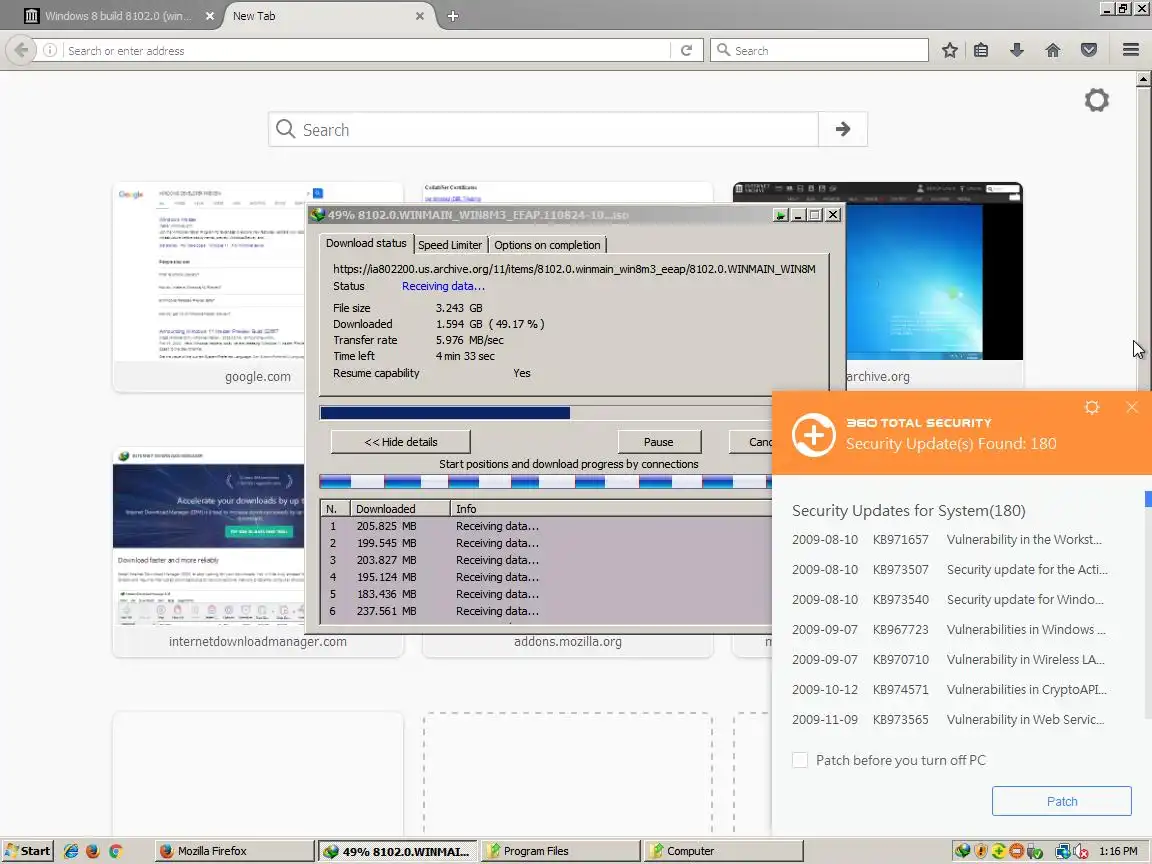
Task: Open IDM Speed Limiter tab
Action: click(x=450, y=245)
